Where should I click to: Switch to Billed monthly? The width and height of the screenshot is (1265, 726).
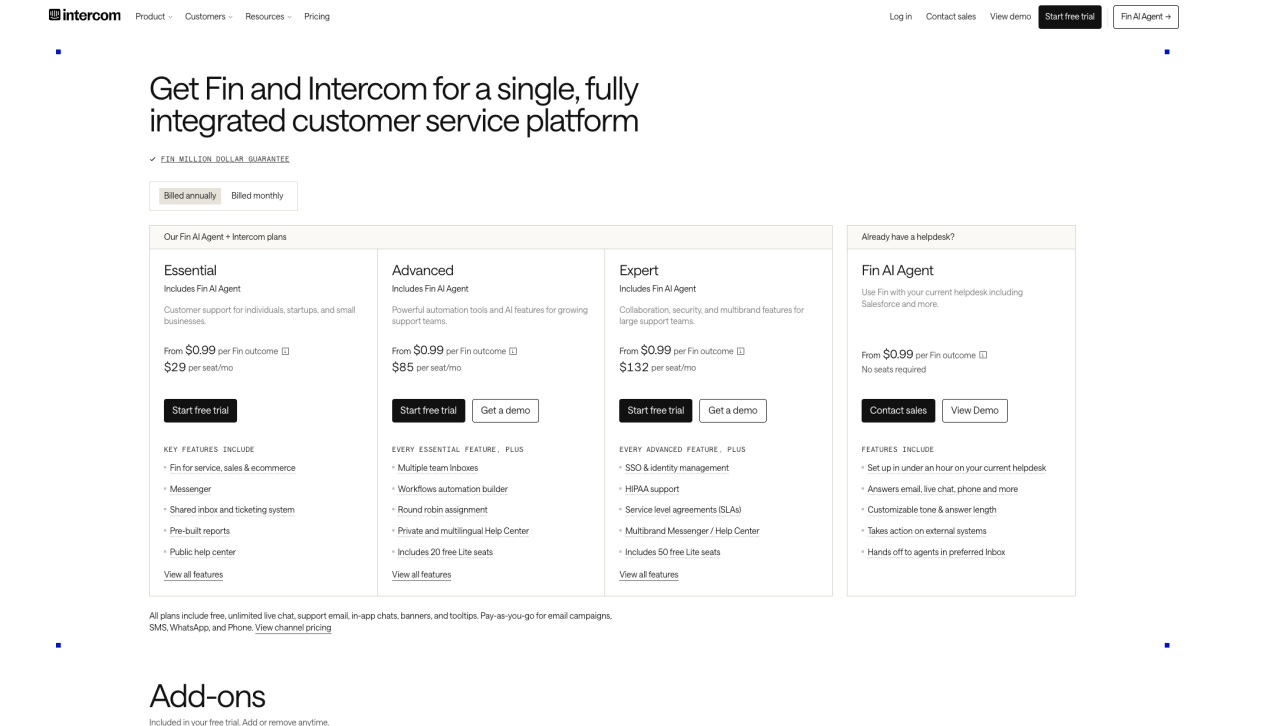pyautogui.click(x=257, y=196)
